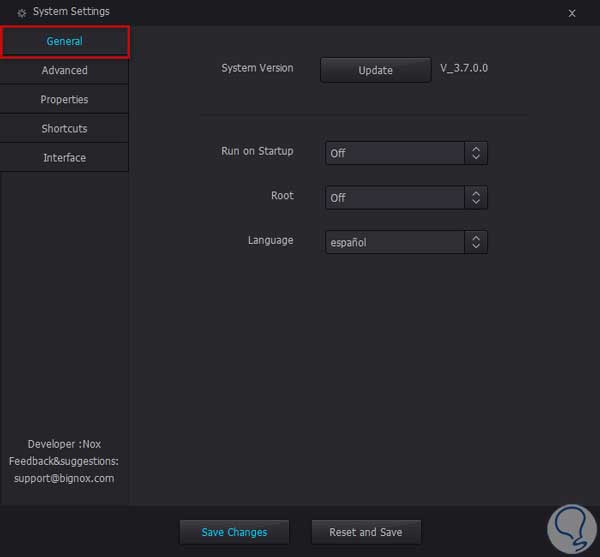The height and width of the screenshot is (557, 600).
Task: Click Reset and Save
Action: pyautogui.click(x=366, y=532)
